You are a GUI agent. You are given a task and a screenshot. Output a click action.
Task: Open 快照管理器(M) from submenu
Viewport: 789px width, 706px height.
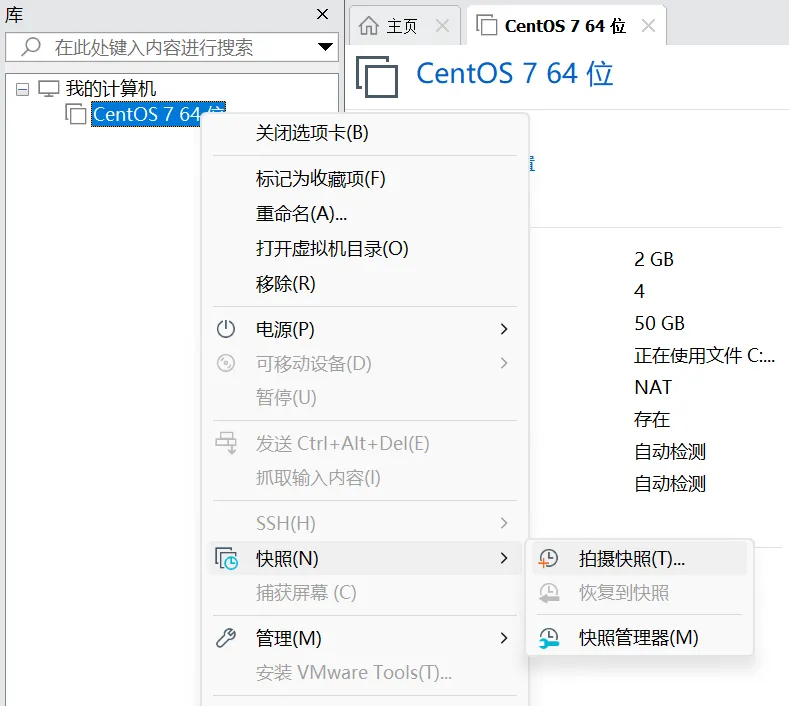coord(639,638)
